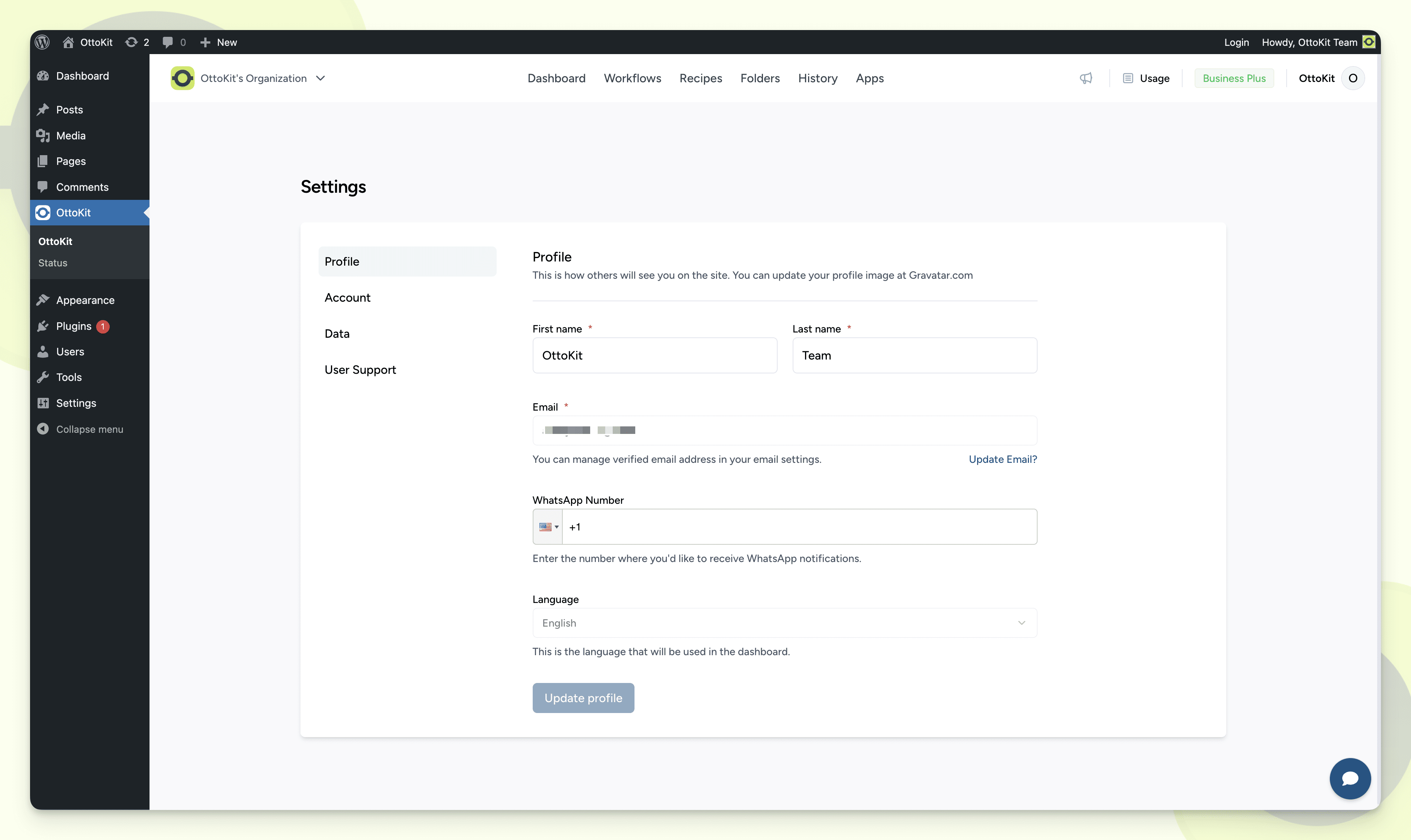Screen dimensions: 1411x840
Task: Open Apps in top navigation
Action: click(x=869, y=78)
